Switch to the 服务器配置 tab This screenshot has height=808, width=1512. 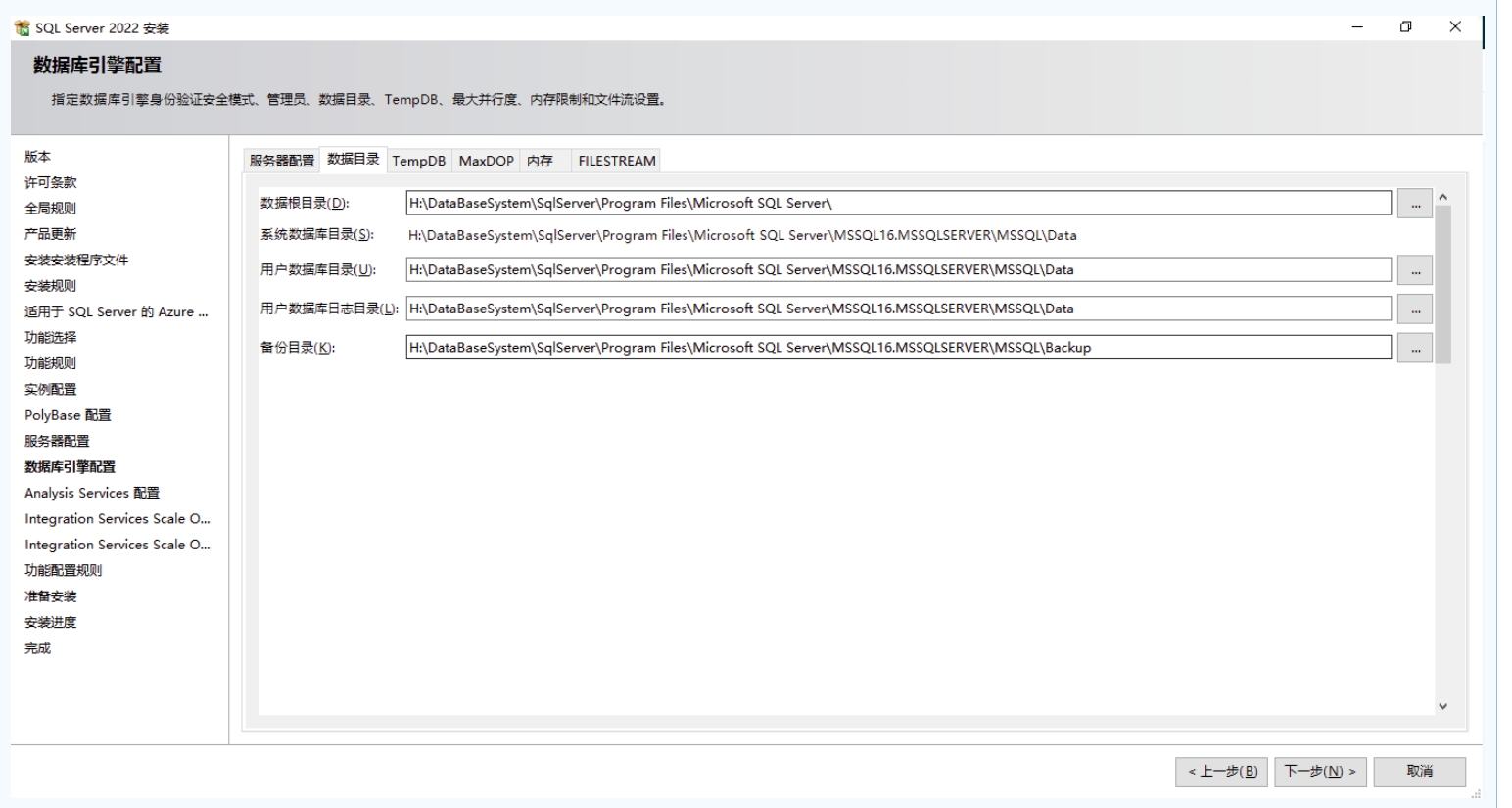pyautogui.click(x=282, y=161)
